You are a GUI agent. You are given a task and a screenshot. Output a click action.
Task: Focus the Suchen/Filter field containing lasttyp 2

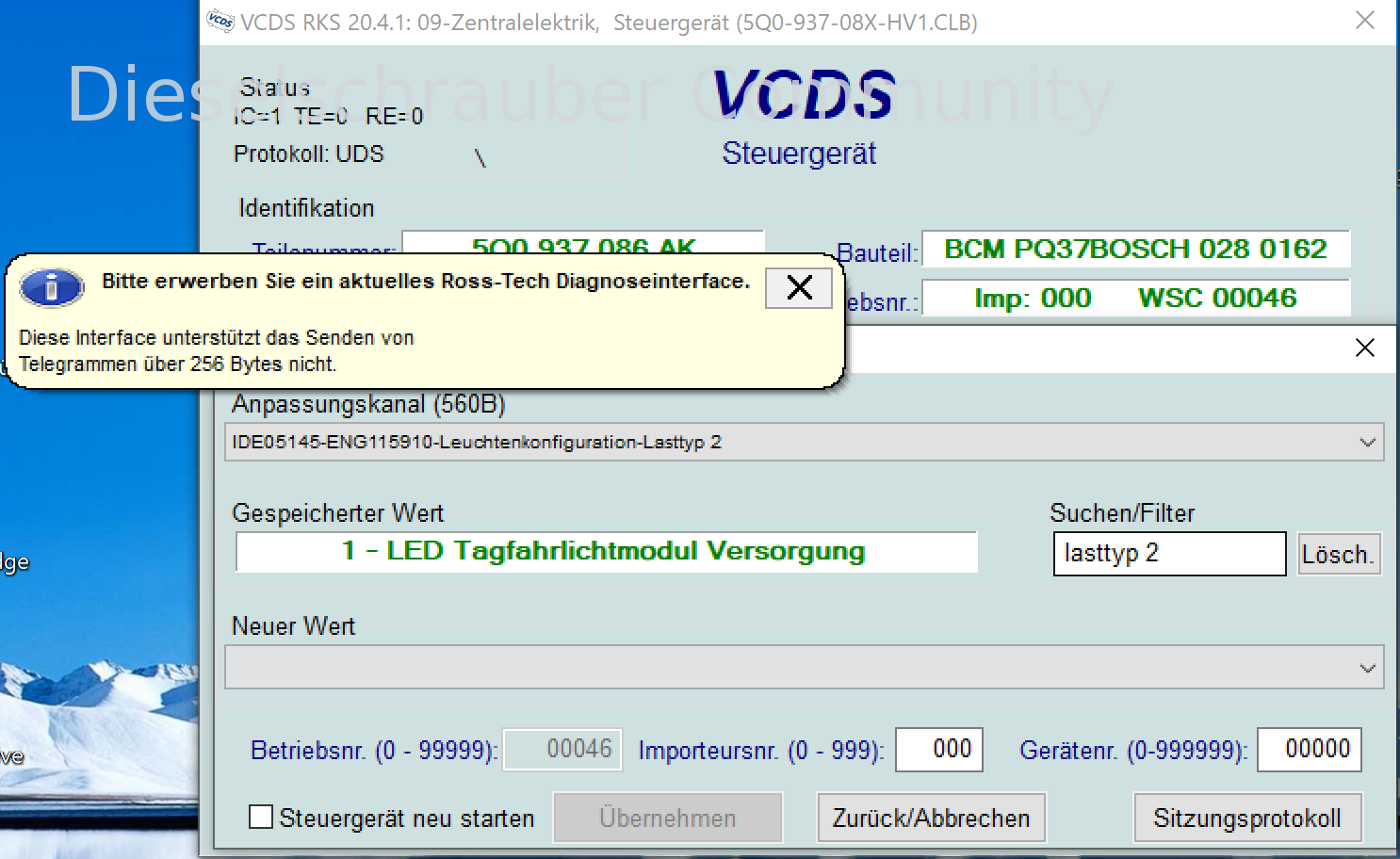1169,554
